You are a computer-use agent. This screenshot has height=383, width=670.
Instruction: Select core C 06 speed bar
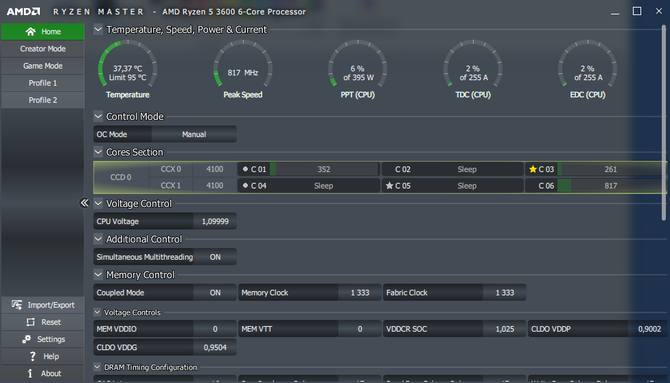coord(611,186)
